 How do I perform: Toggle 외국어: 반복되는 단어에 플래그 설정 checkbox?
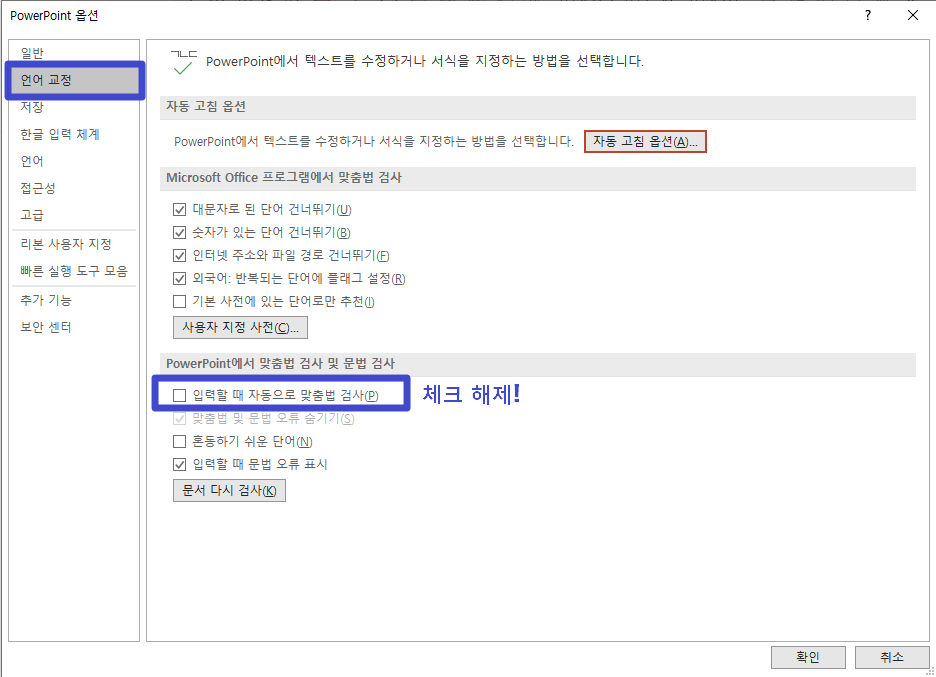point(179,278)
